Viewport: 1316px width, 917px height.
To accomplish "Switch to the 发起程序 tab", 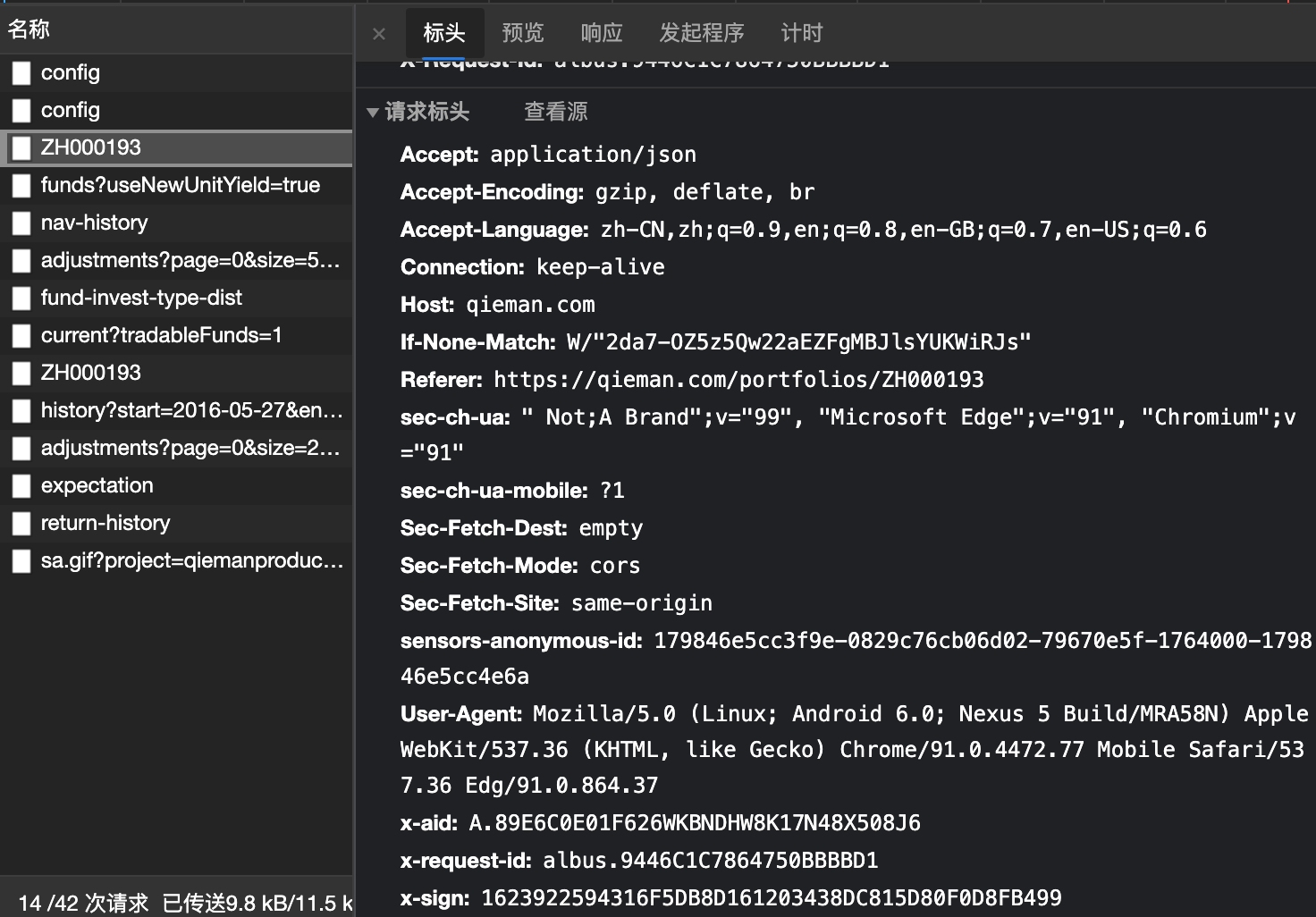I will [702, 33].
